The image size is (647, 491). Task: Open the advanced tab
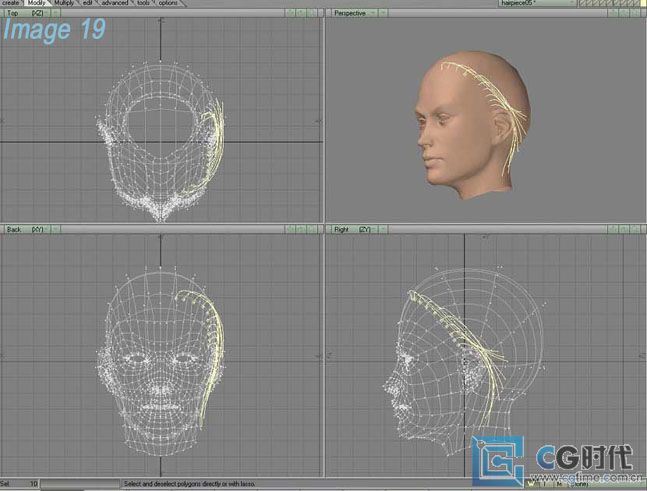(115, 3)
